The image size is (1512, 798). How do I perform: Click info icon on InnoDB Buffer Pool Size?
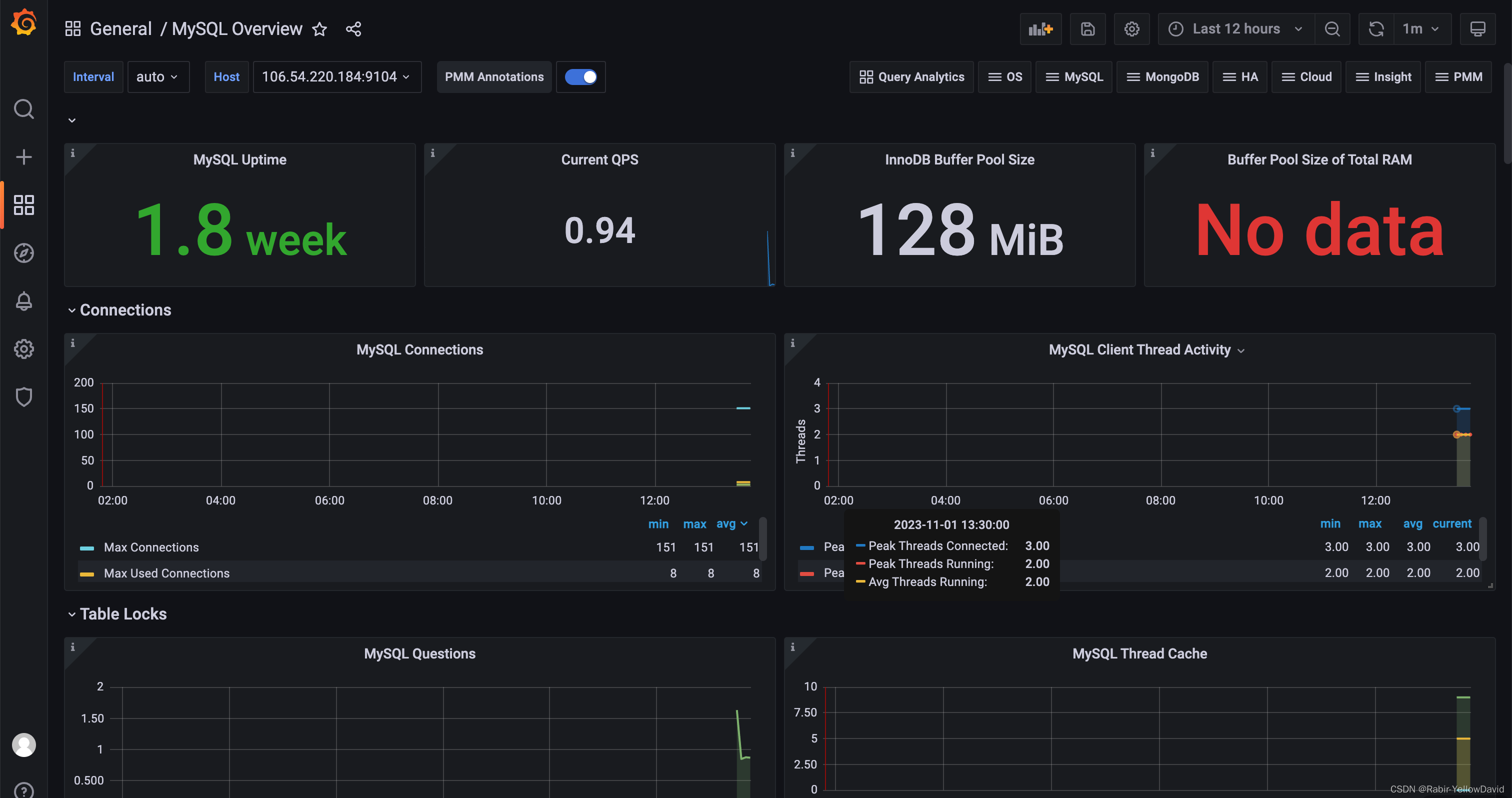pos(792,153)
